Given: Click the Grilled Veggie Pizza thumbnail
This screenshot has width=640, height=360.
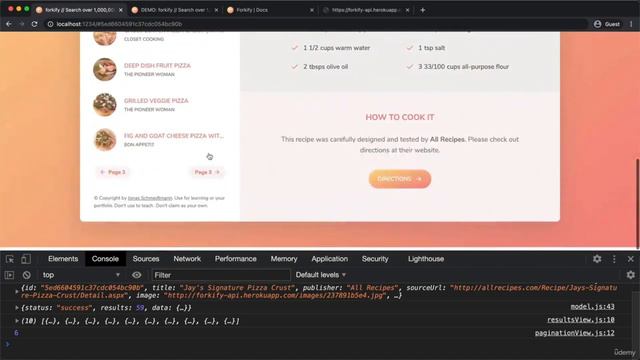Looking at the screenshot, I should pyautogui.click(x=105, y=104).
